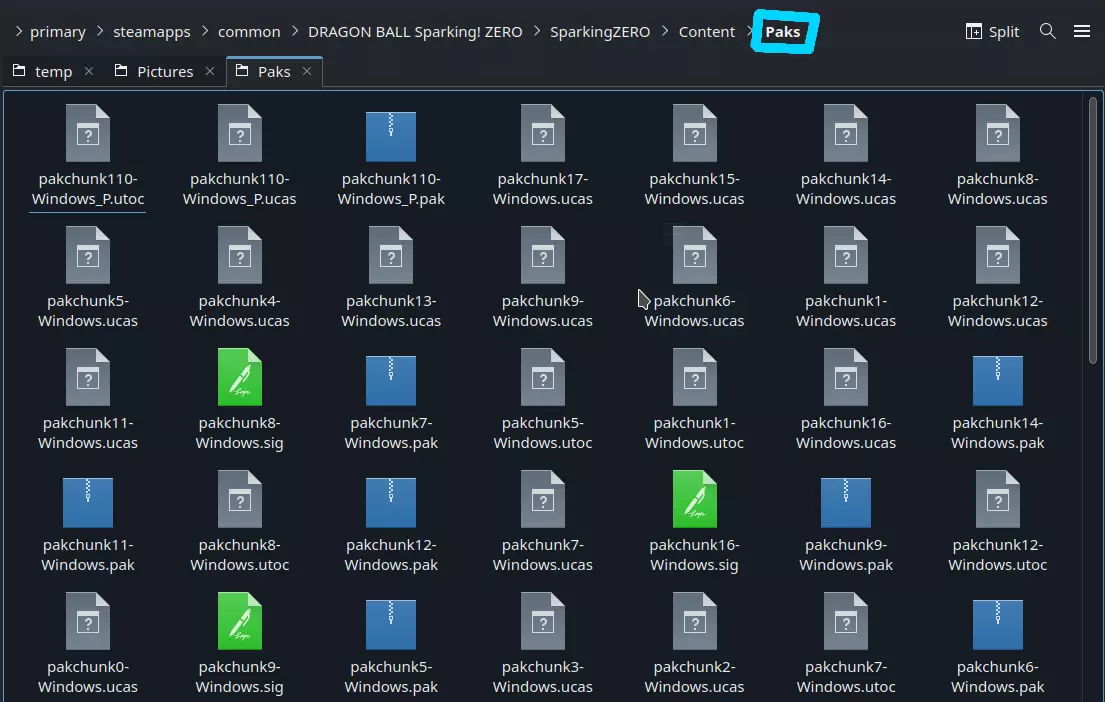Select pakchunk11-Windows.pak archive icon

tap(88, 503)
